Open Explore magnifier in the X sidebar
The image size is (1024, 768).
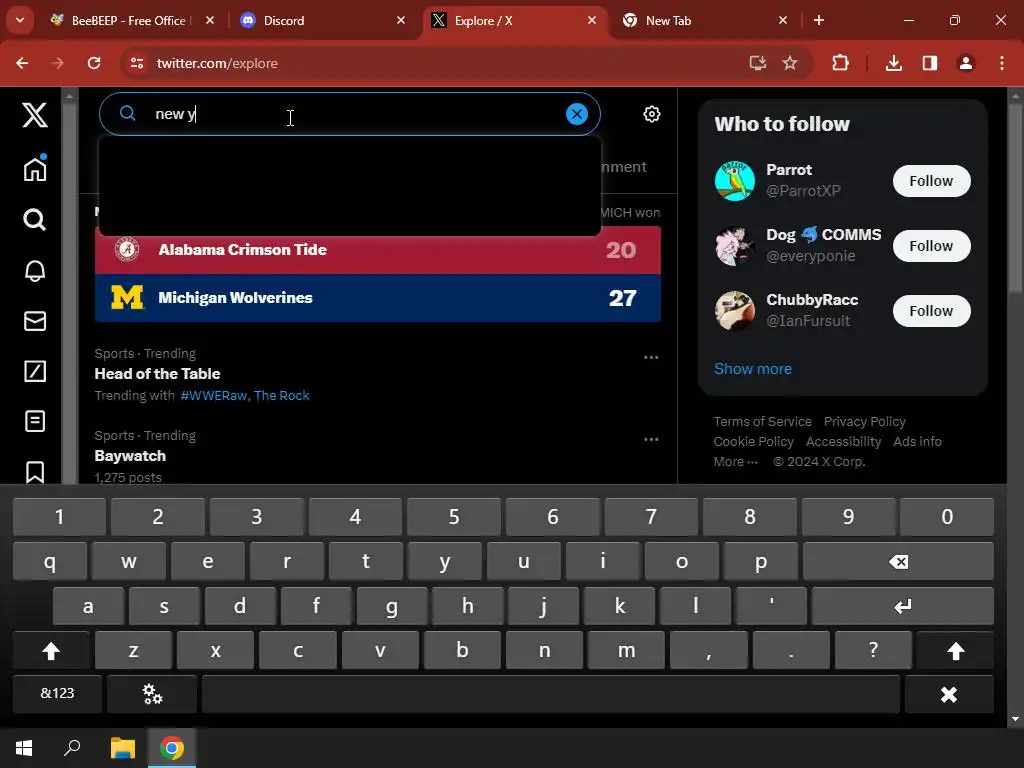point(35,219)
